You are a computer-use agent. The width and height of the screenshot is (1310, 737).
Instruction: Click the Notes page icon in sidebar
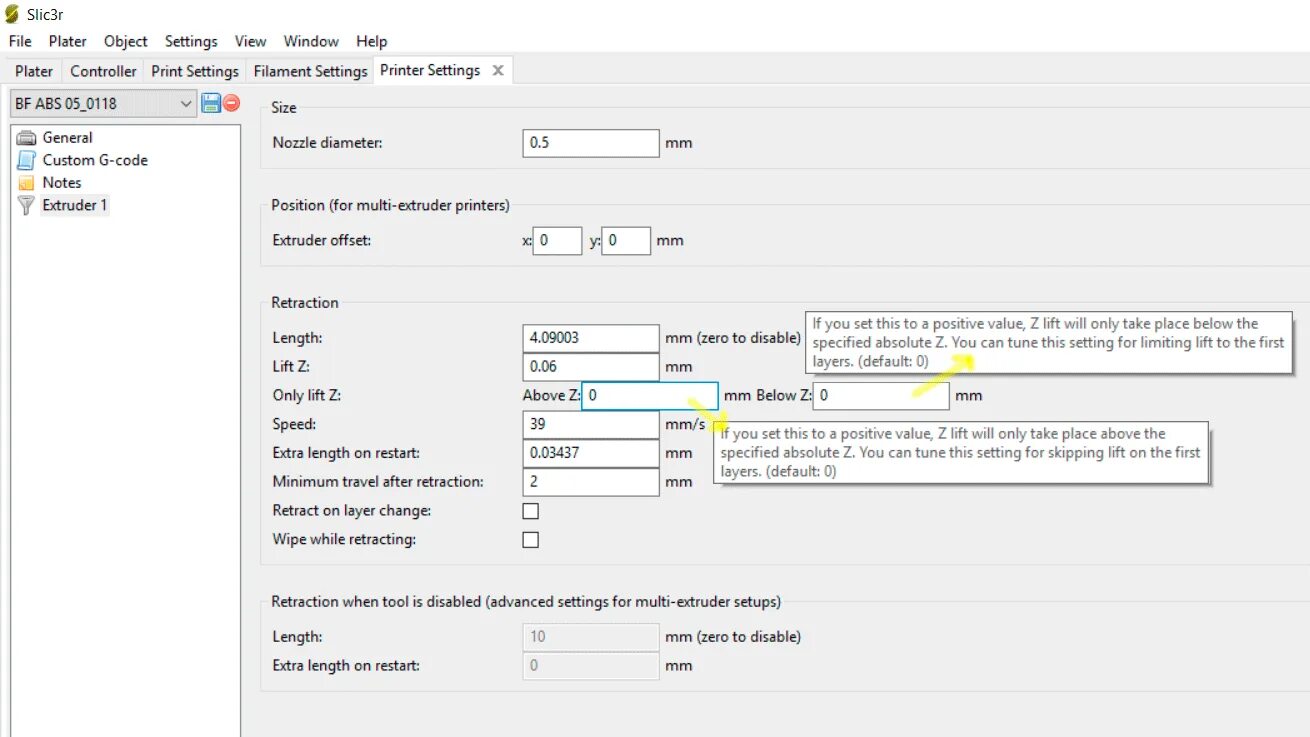coord(26,183)
